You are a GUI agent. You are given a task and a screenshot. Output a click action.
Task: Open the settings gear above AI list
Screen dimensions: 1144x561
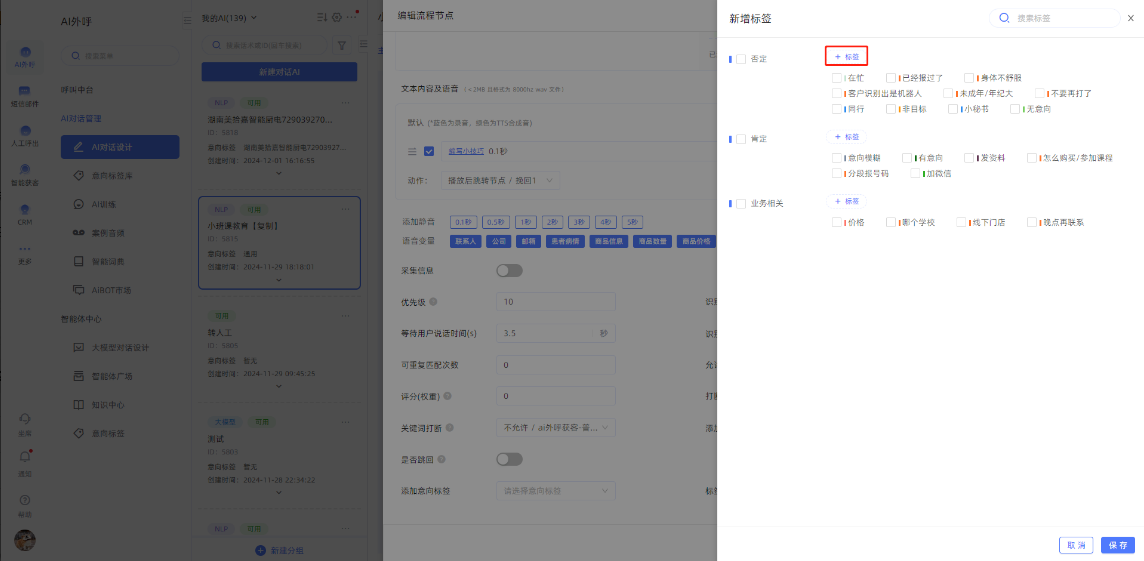[337, 18]
